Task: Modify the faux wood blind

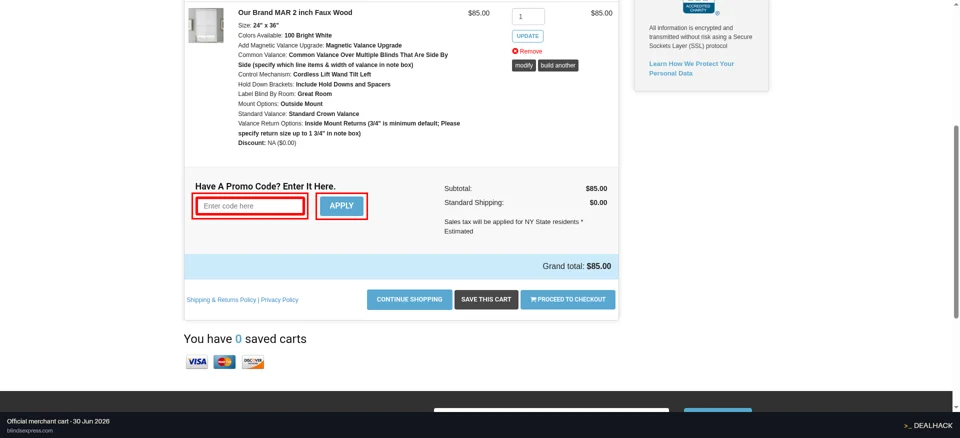Action: pos(524,66)
